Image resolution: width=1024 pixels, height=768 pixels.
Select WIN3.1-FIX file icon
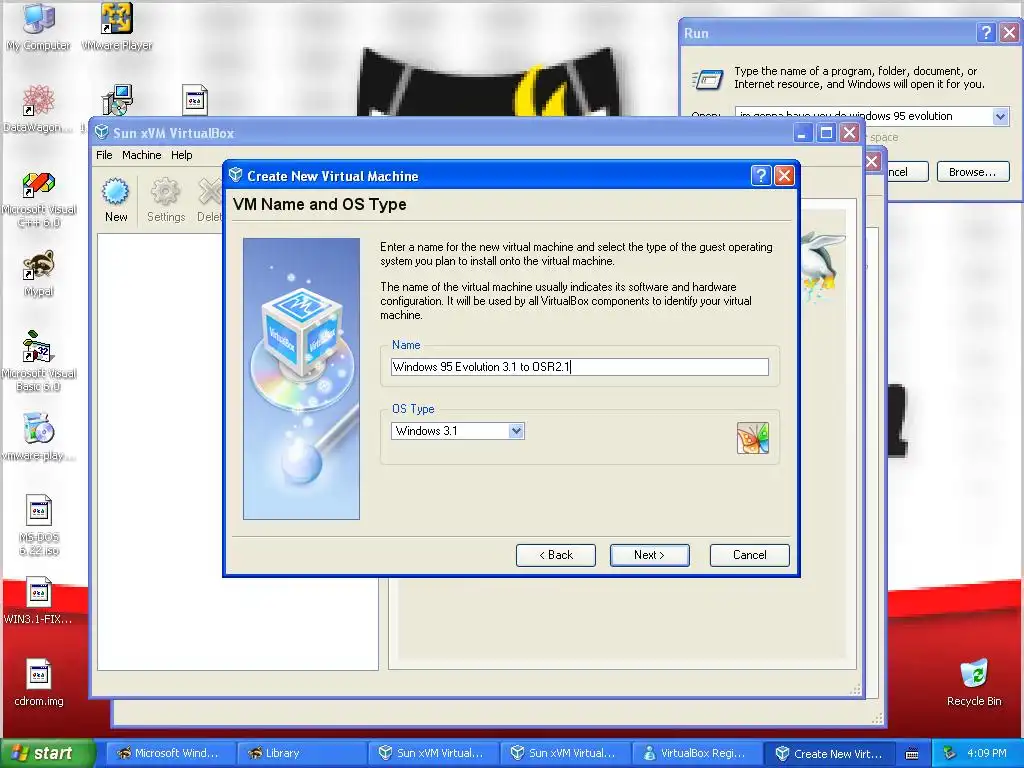39,601
